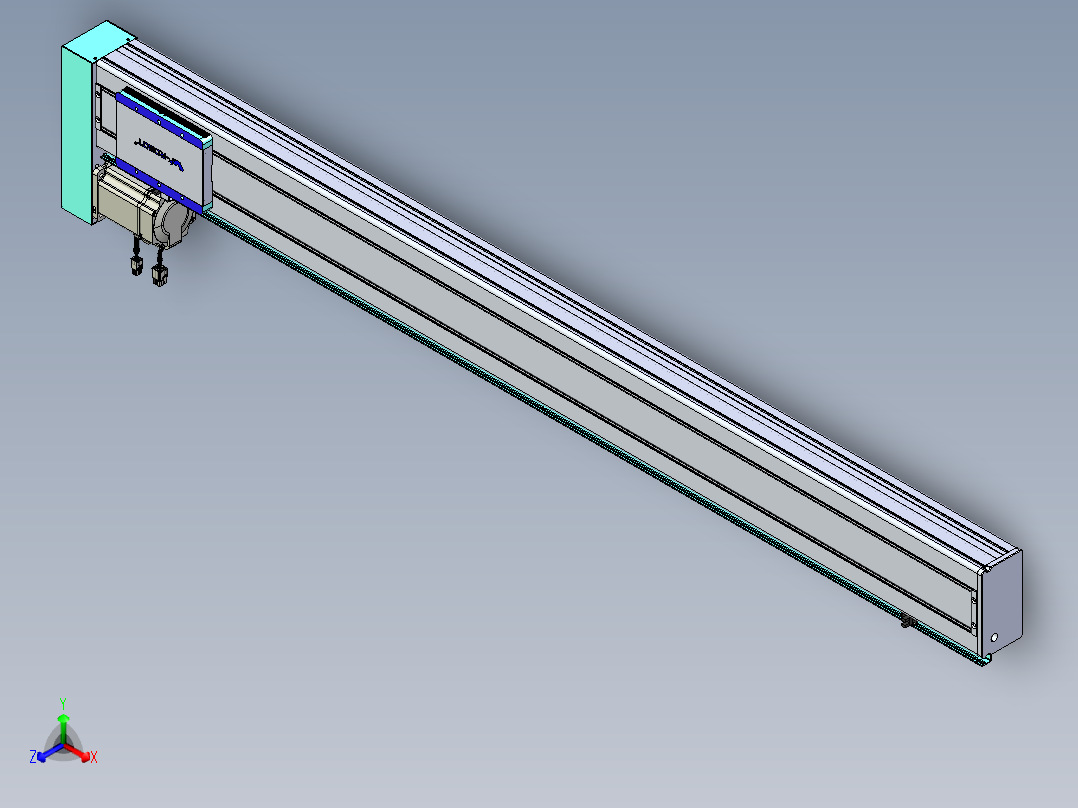Select the small black sensor near rail end
Screen dimensions: 1078x808
pos(908,622)
